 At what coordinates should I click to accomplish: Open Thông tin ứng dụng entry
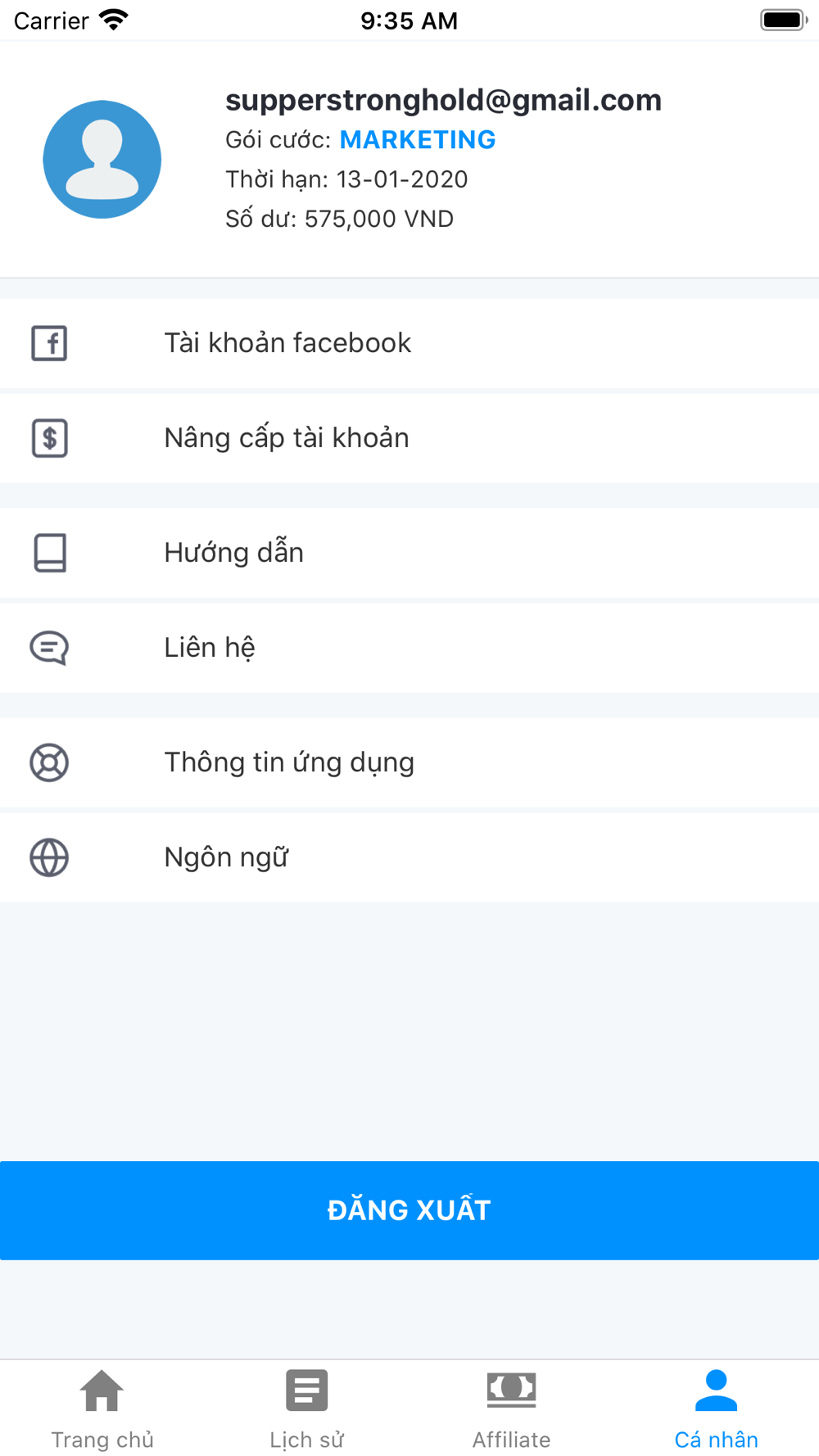click(x=409, y=762)
